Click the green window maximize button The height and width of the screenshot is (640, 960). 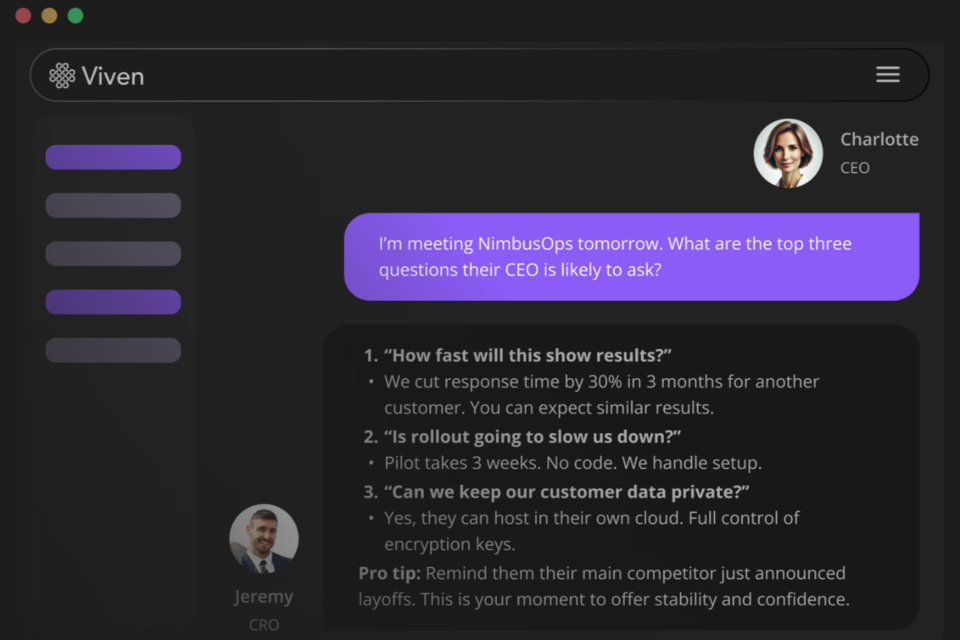pos(75,15)
